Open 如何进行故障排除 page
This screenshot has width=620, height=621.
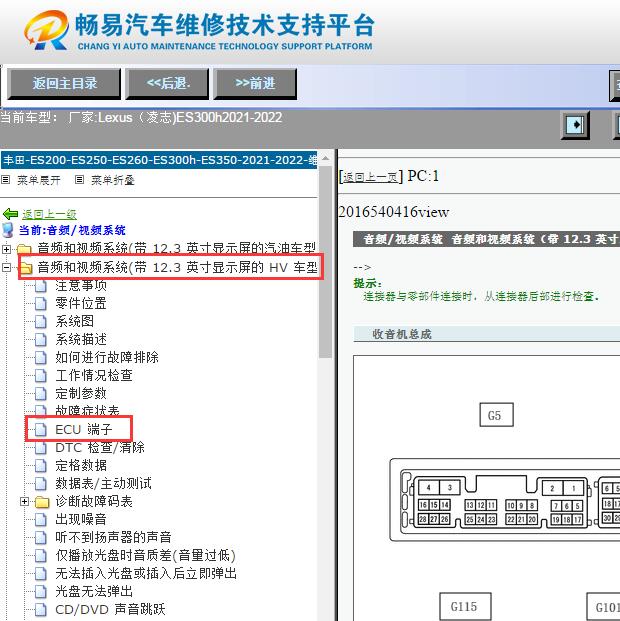coord(107,357)
